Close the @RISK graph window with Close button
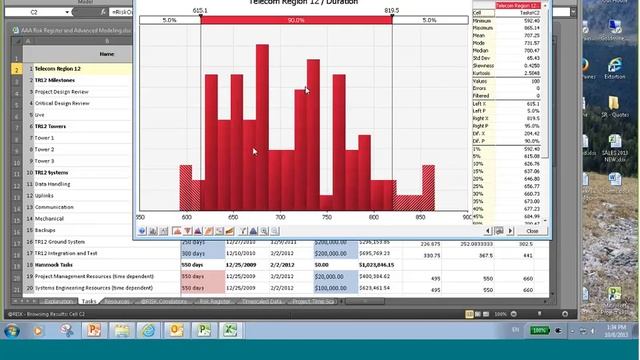 pyautogui.click(x=532, y=231)
